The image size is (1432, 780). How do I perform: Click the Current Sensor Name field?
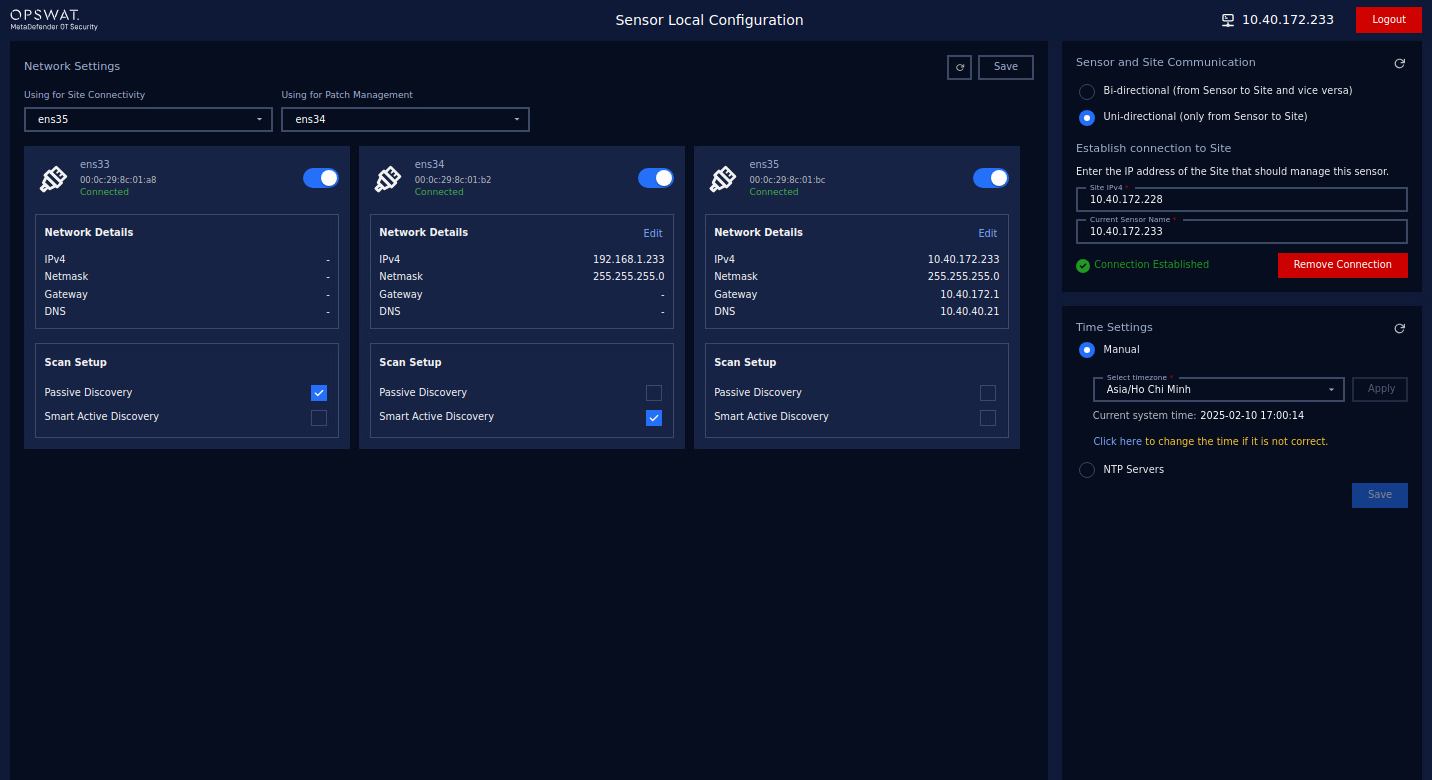1242,231
